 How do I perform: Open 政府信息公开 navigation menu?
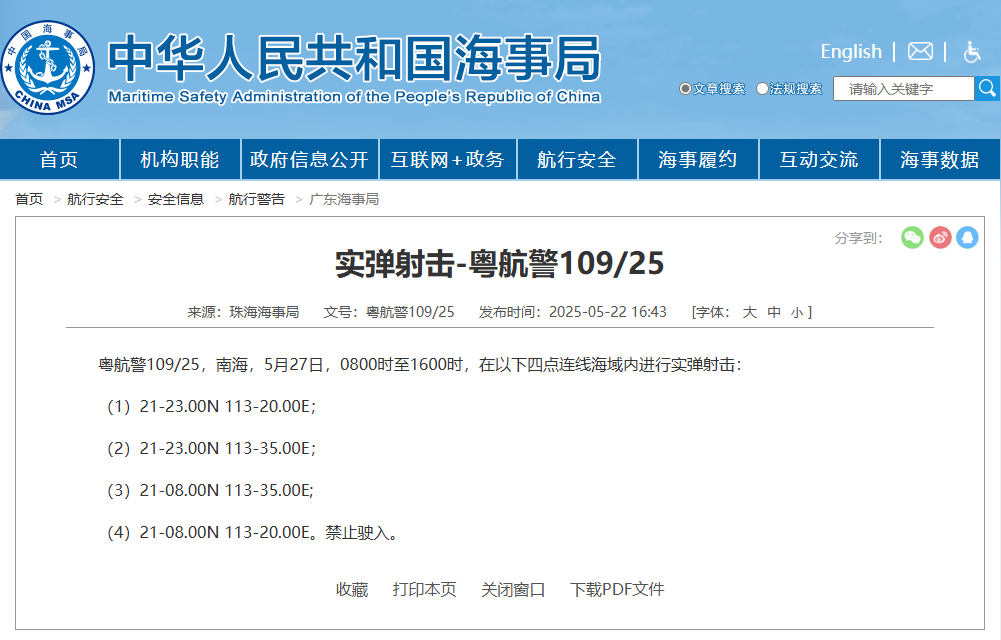pyautogui.click(x=310, y=159)
